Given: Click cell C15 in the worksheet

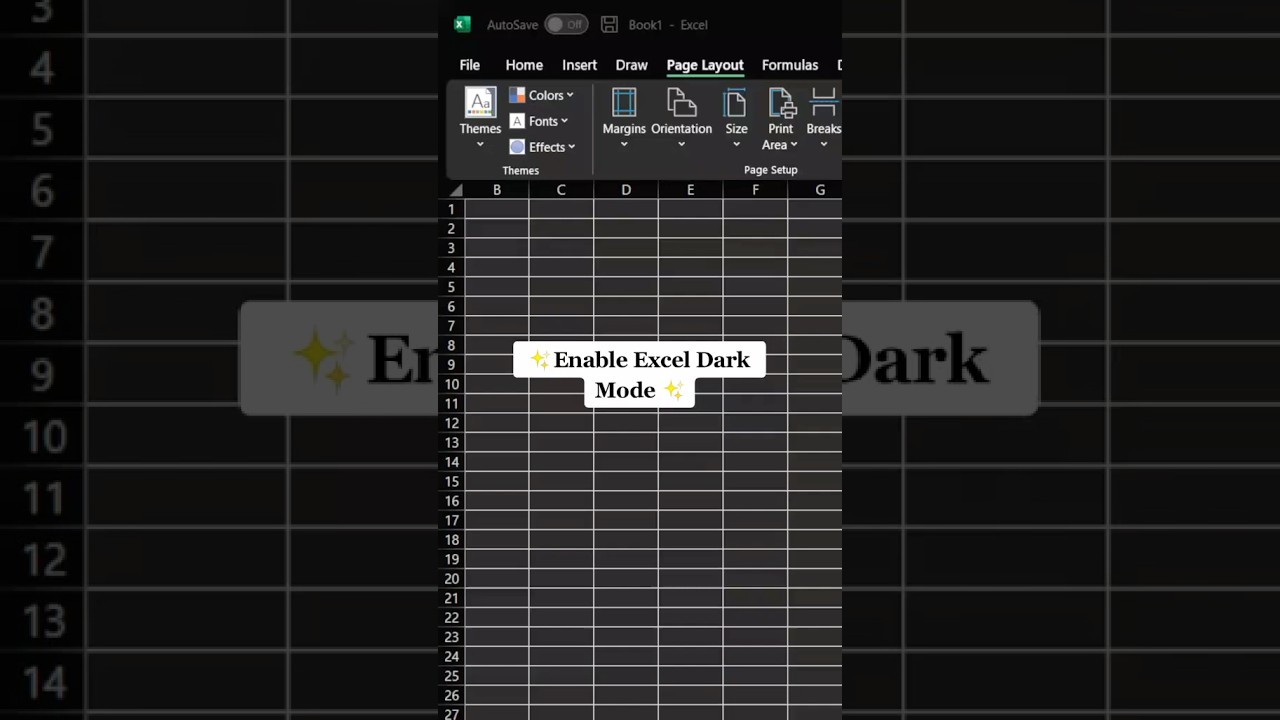Looking at the screenshot, I should pyautogui.click(x=561, y=481).
